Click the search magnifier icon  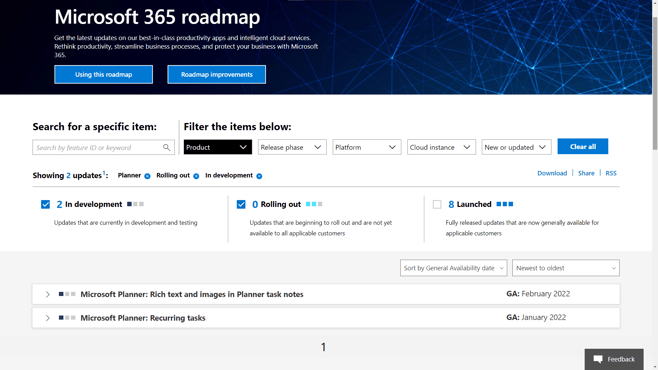click(167, 147)
